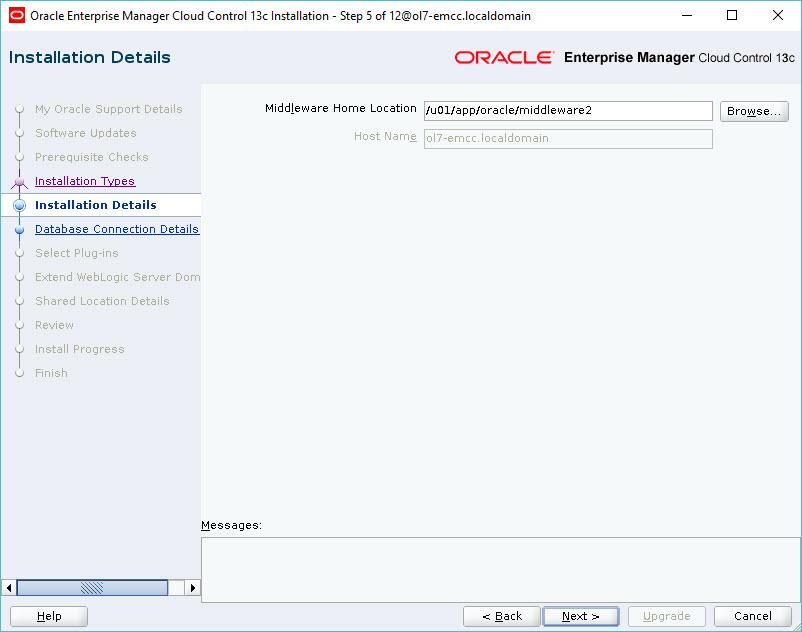
Task: Open the installer Help
Action: tap(49, 616)
